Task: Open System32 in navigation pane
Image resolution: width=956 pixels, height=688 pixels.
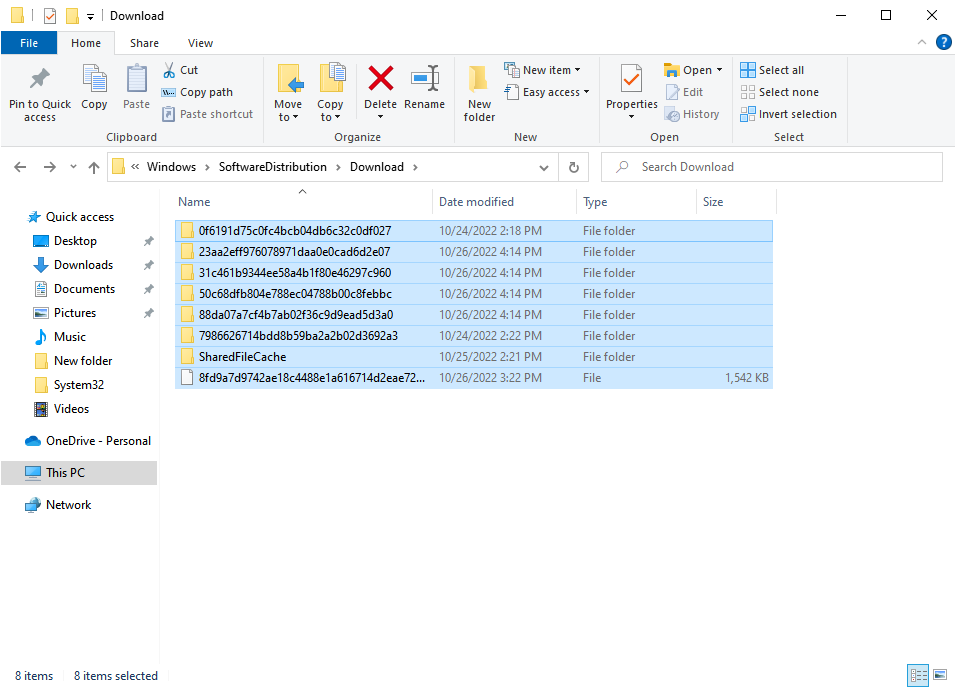Action: (x=79, y=385)
